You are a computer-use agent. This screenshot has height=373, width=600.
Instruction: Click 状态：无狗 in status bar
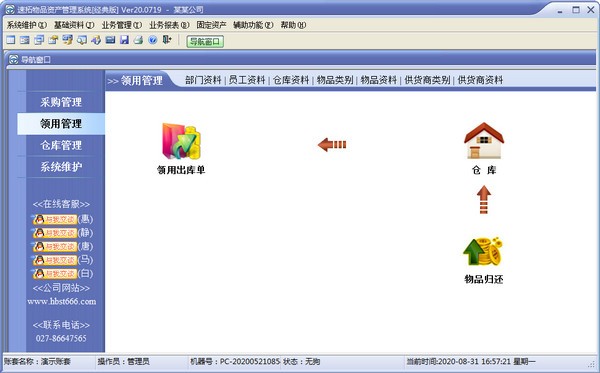pyautogui.click(x=302, y=362)
